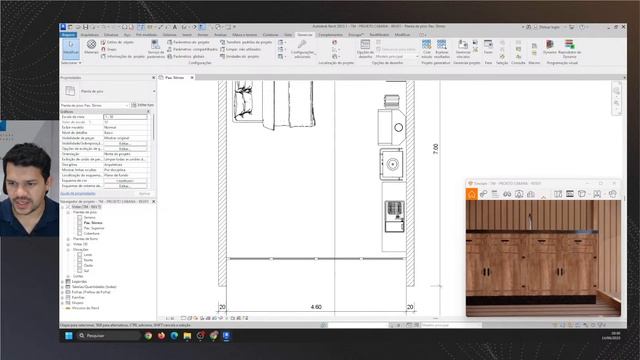Open Parâmetros do projeto

pos(189,42)
